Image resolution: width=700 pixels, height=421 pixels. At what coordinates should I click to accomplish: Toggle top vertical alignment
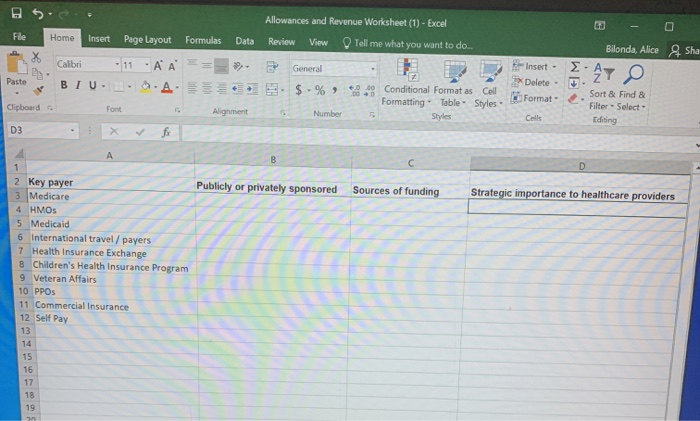pyautogui.click(x=192, y=63)
